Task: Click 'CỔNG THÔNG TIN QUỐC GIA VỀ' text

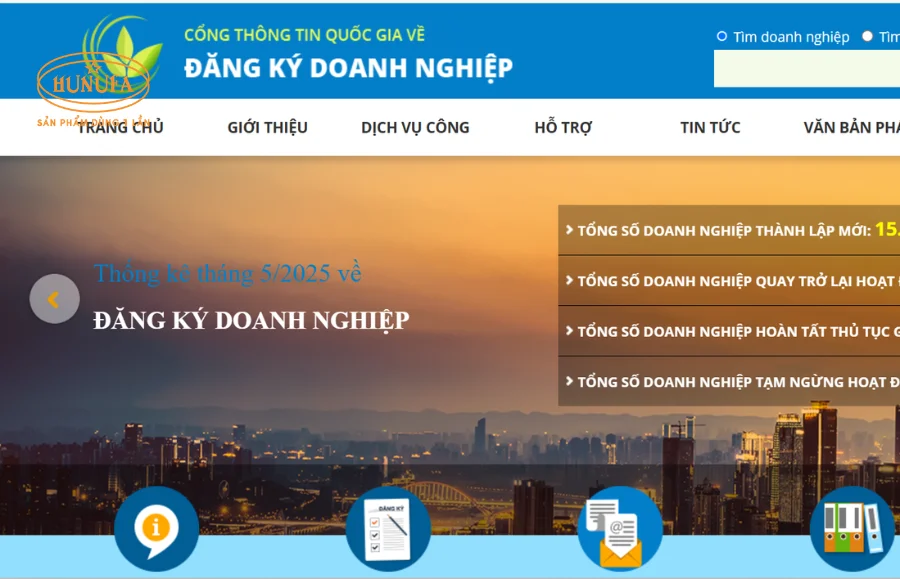Action: [305, 35]
